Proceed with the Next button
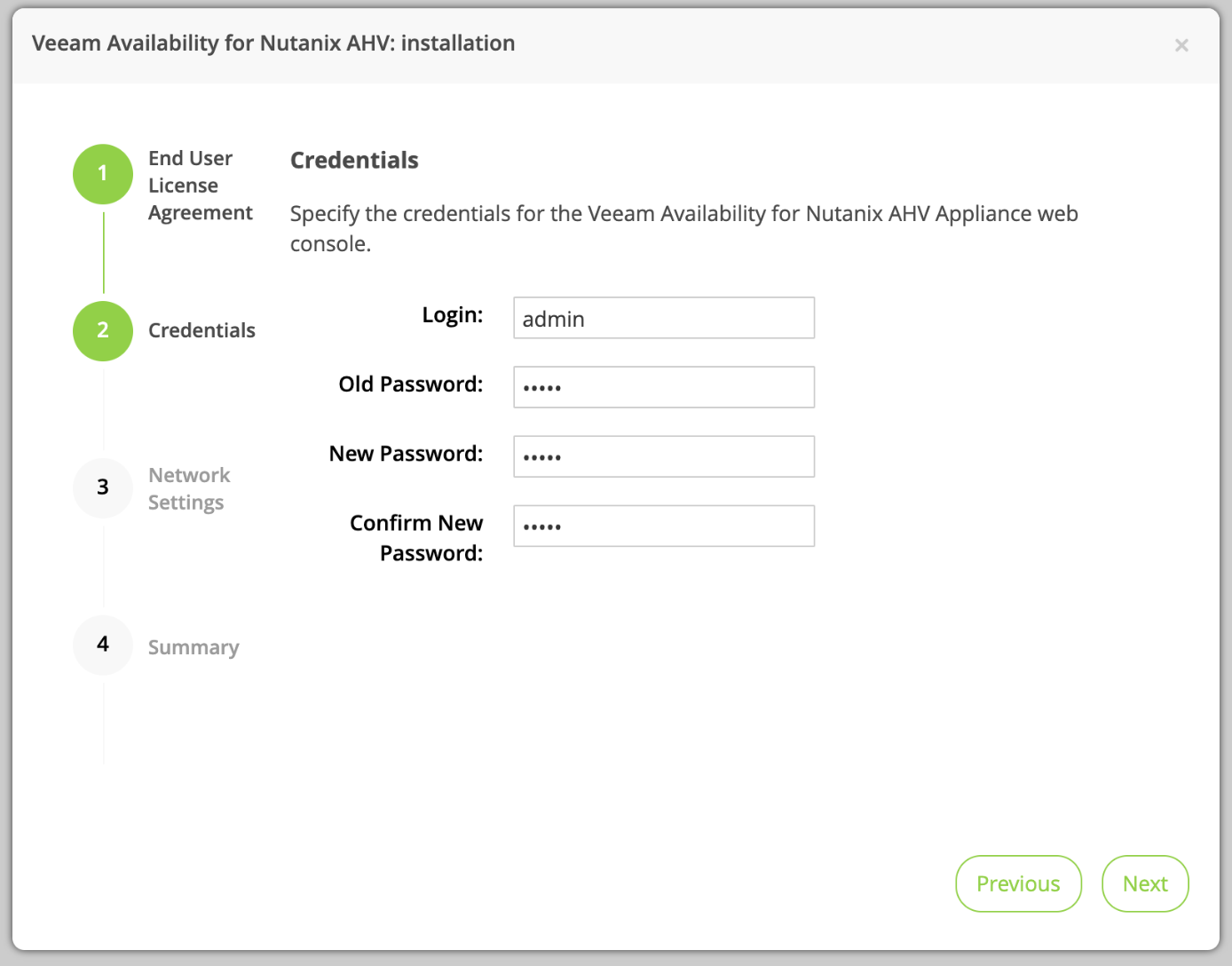 tap(1145, 883)
